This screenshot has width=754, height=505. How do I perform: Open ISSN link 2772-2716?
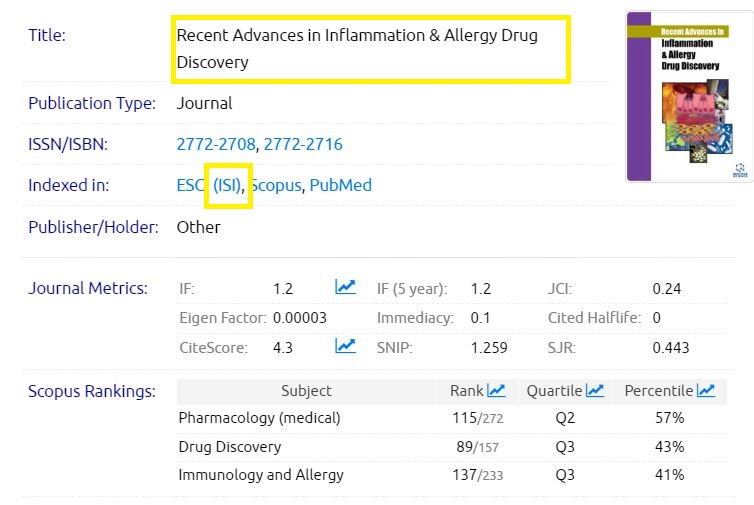click(x=303, y=144)
